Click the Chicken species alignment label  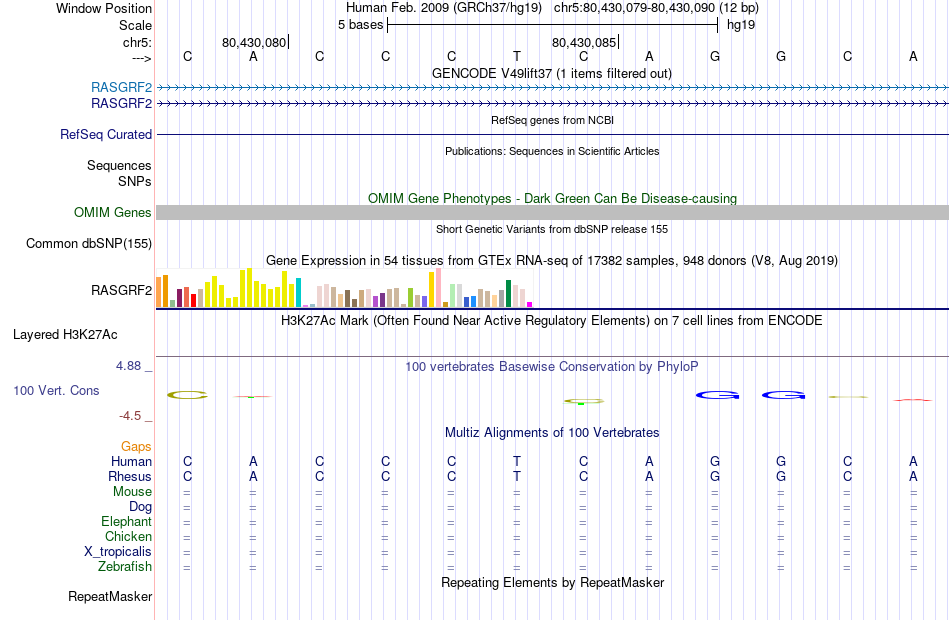[x=128, y=536]
